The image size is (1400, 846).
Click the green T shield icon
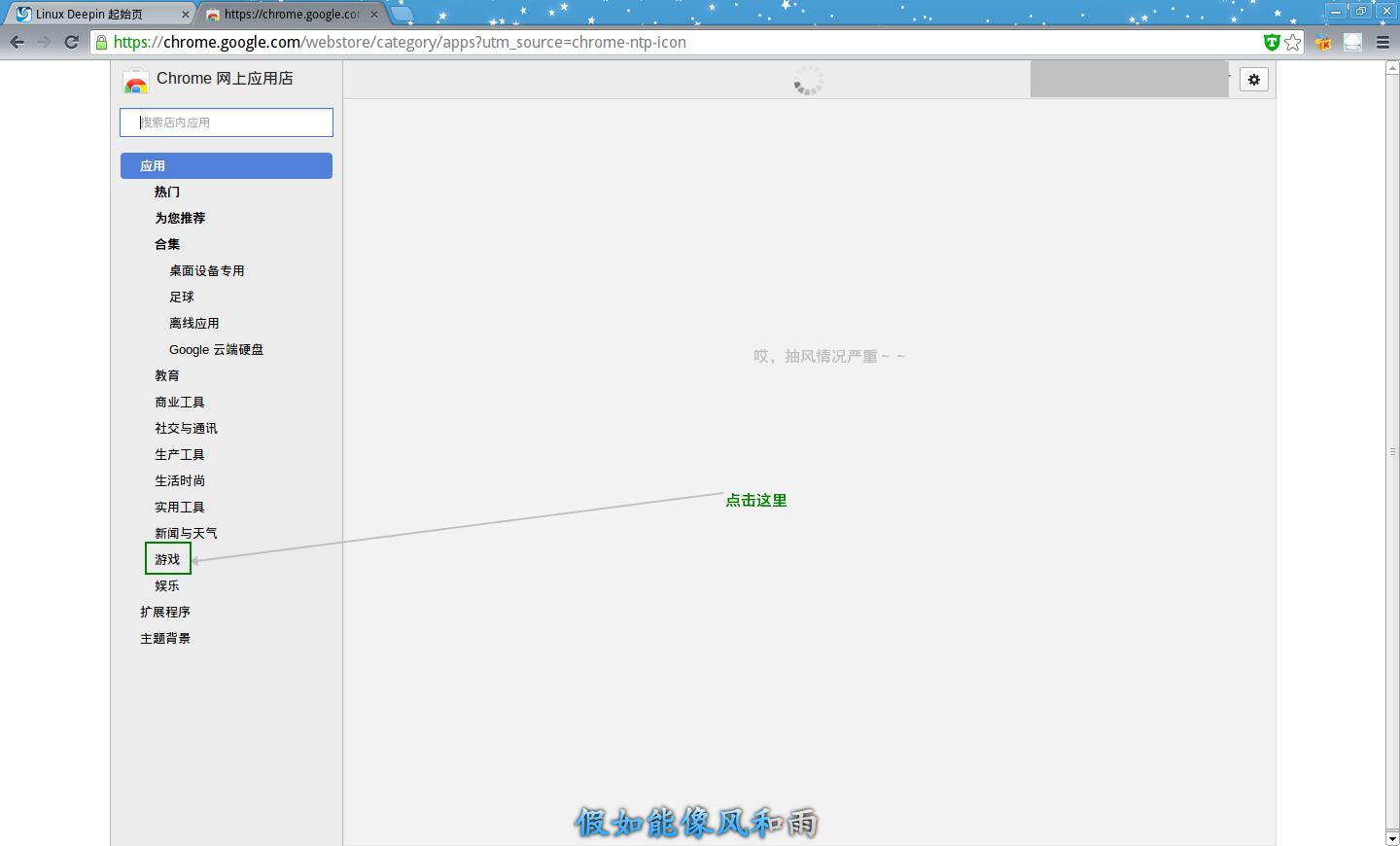[x=1272, y=42]
